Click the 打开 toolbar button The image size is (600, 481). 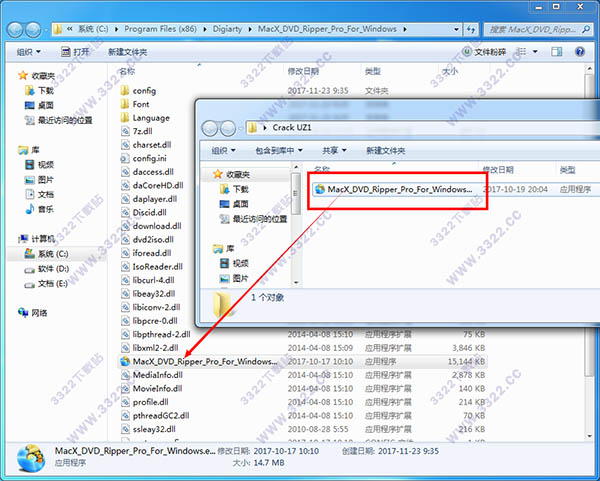pyautogui.click(x=76, y=52)
